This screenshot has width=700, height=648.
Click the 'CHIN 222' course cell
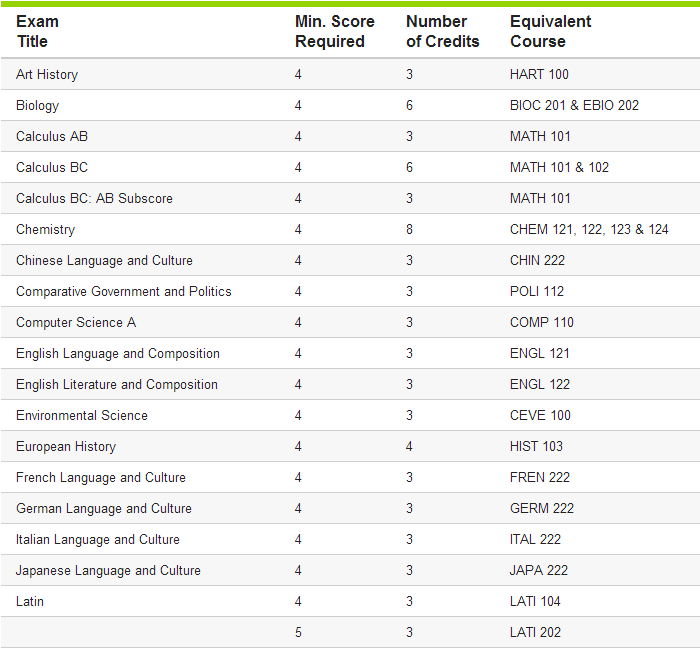[538, 260]
